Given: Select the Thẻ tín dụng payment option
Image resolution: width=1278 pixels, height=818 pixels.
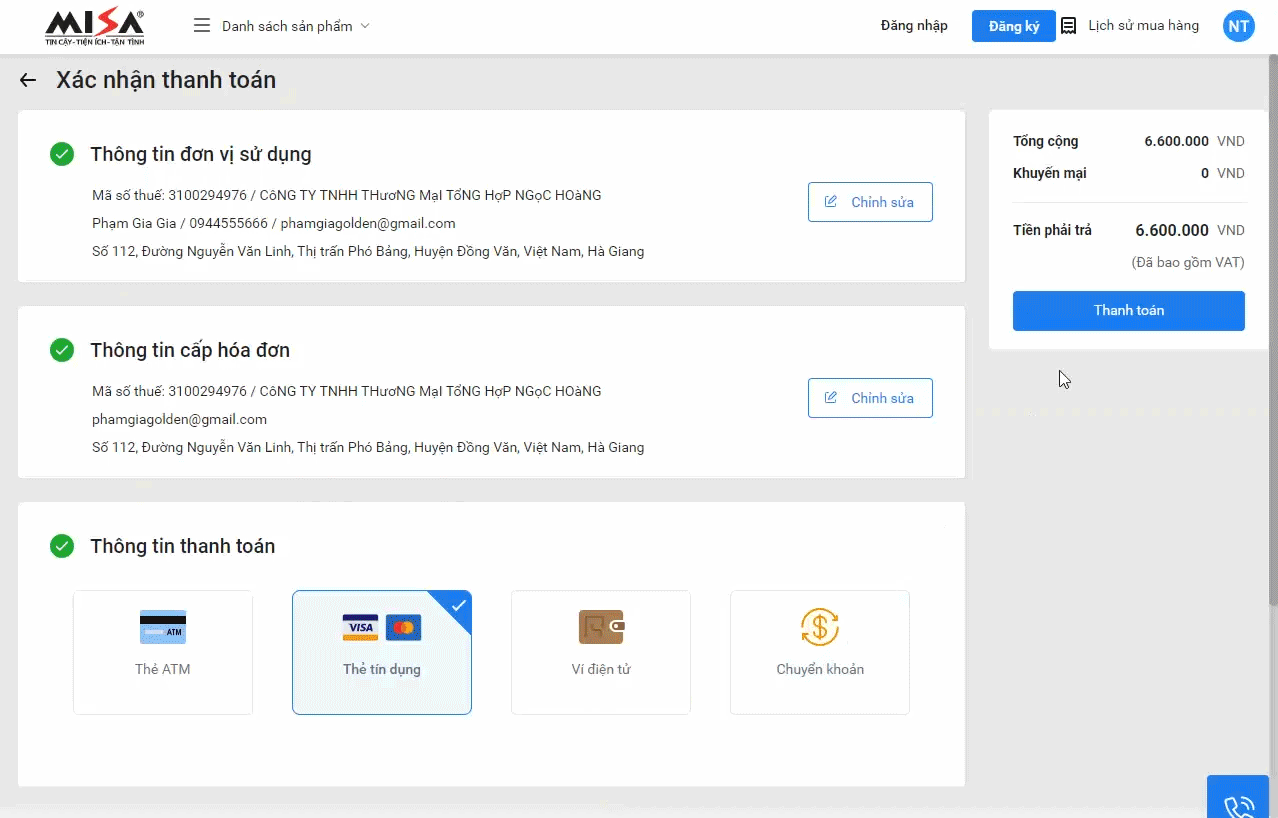Looking at the screenshot, I should pyautogui.click(x=382, y=669).
